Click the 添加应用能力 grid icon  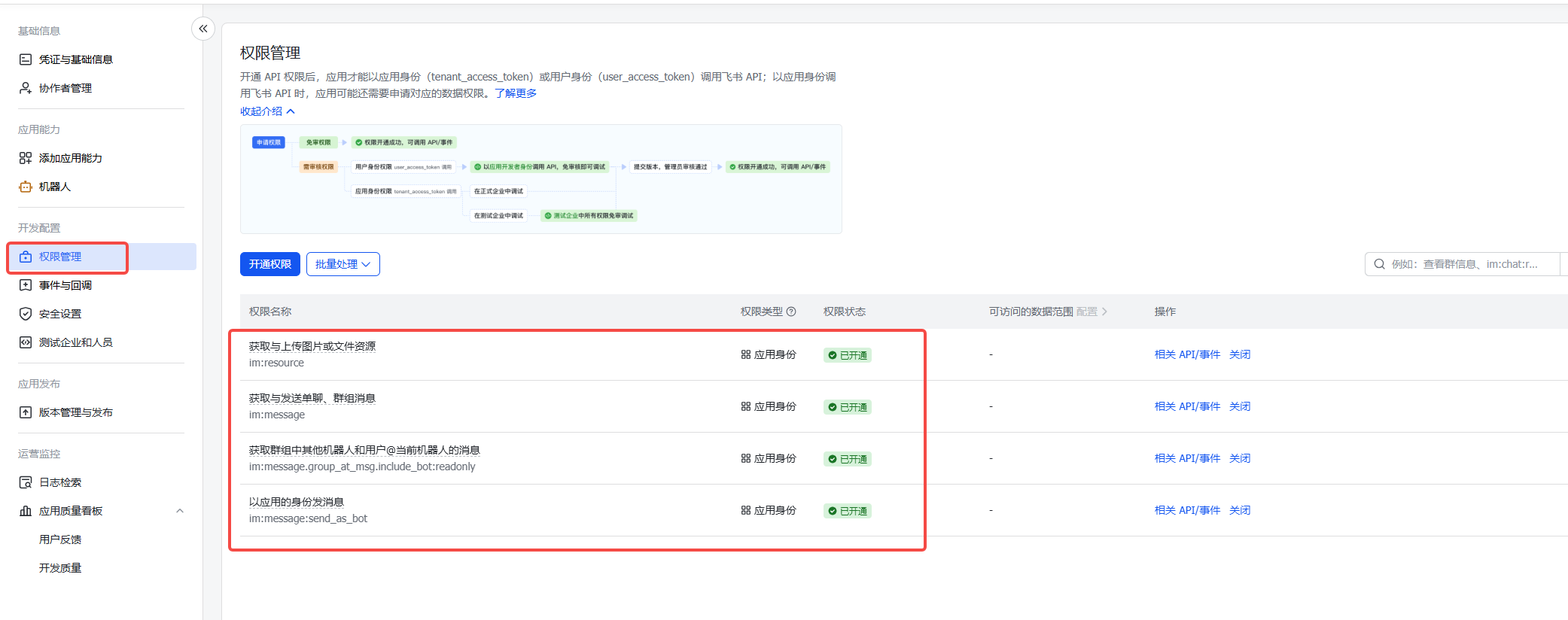point(26,158)
